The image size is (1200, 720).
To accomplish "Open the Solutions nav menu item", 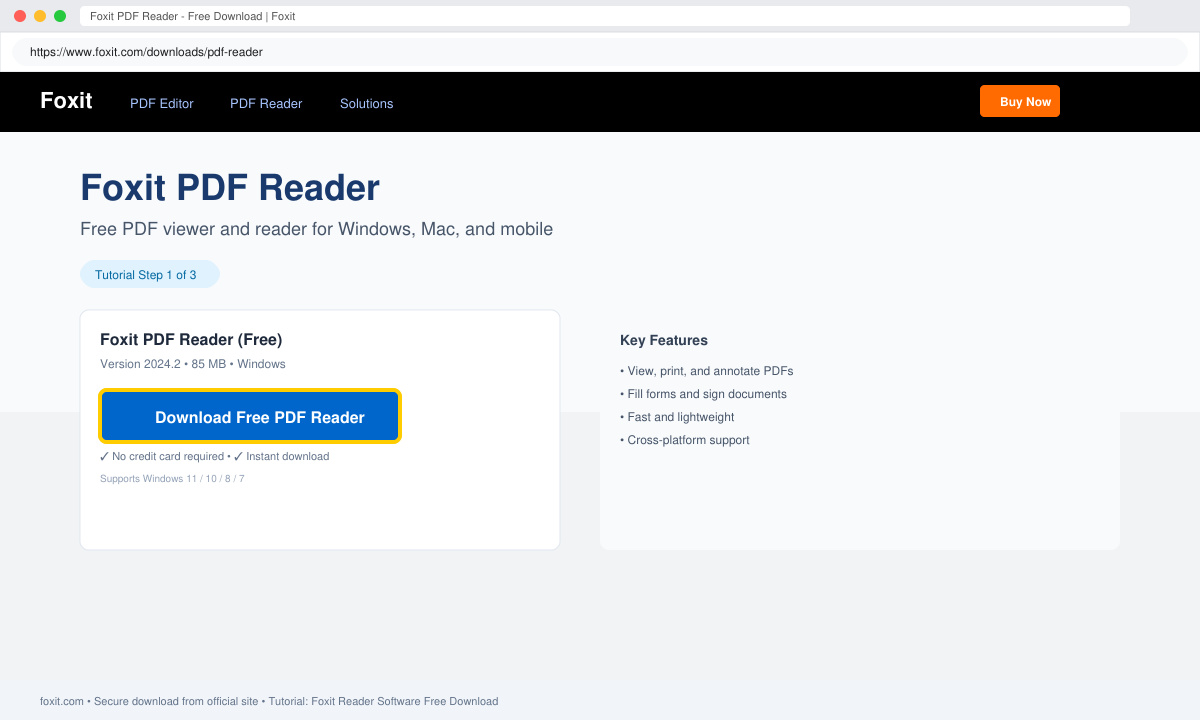I will [366, 103].
